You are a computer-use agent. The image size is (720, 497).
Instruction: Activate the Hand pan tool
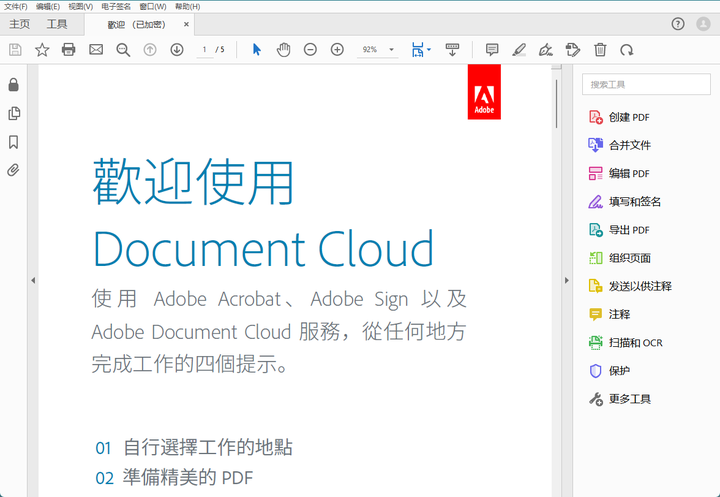[x=283, y=50]
